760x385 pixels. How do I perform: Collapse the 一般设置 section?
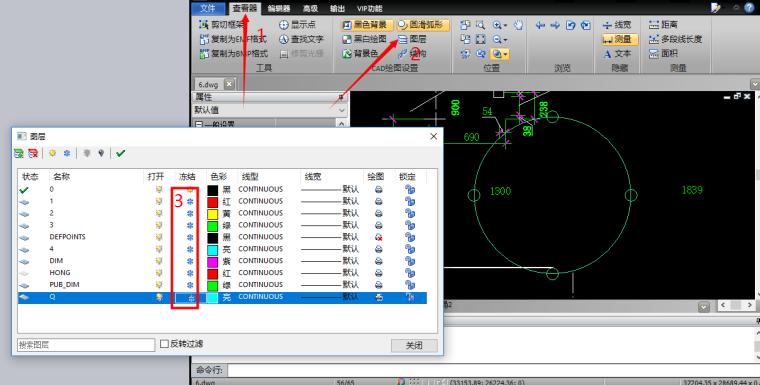tap(198, 125)
